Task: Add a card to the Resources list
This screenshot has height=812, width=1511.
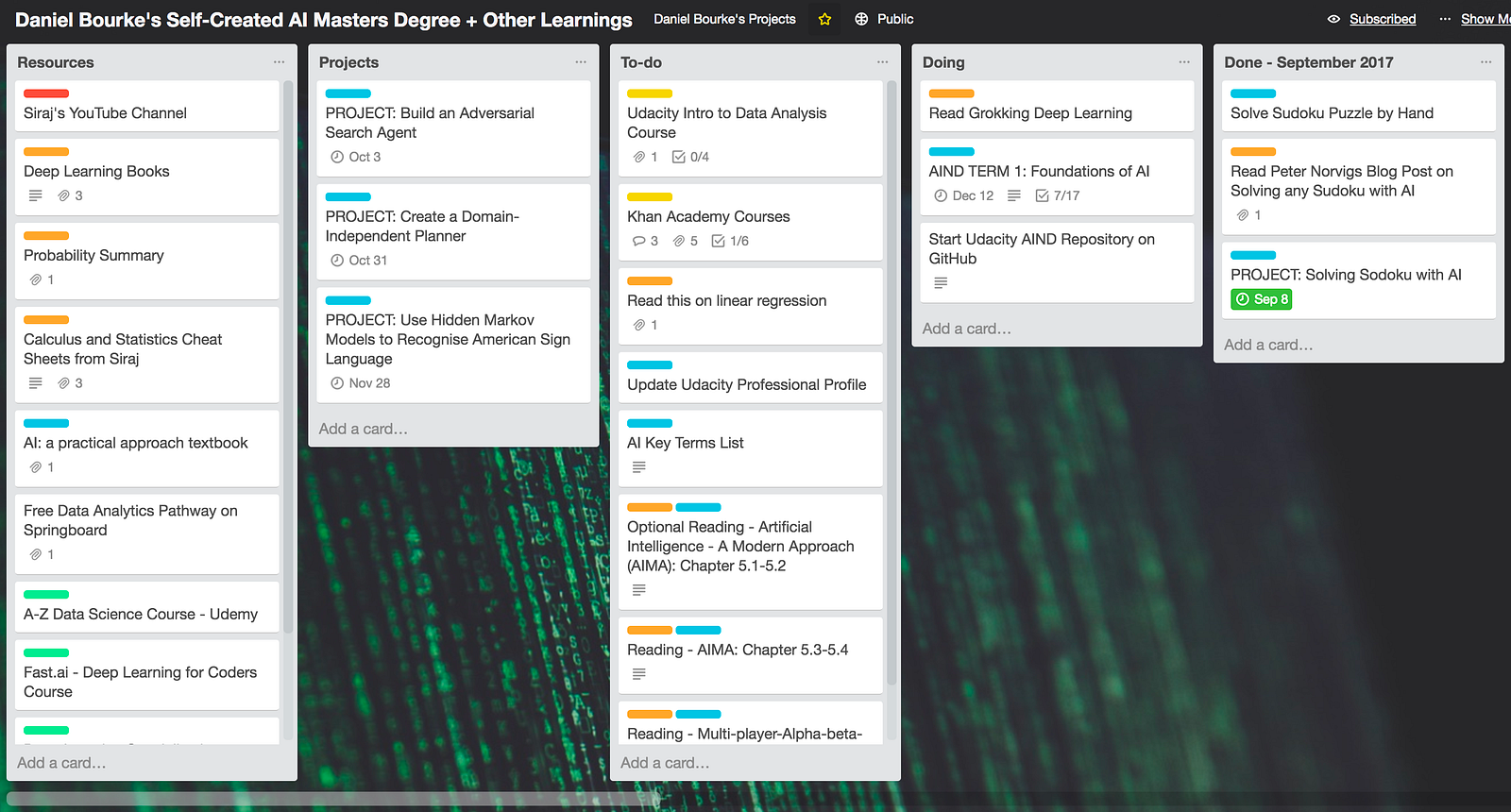Action: pos(61,763)
